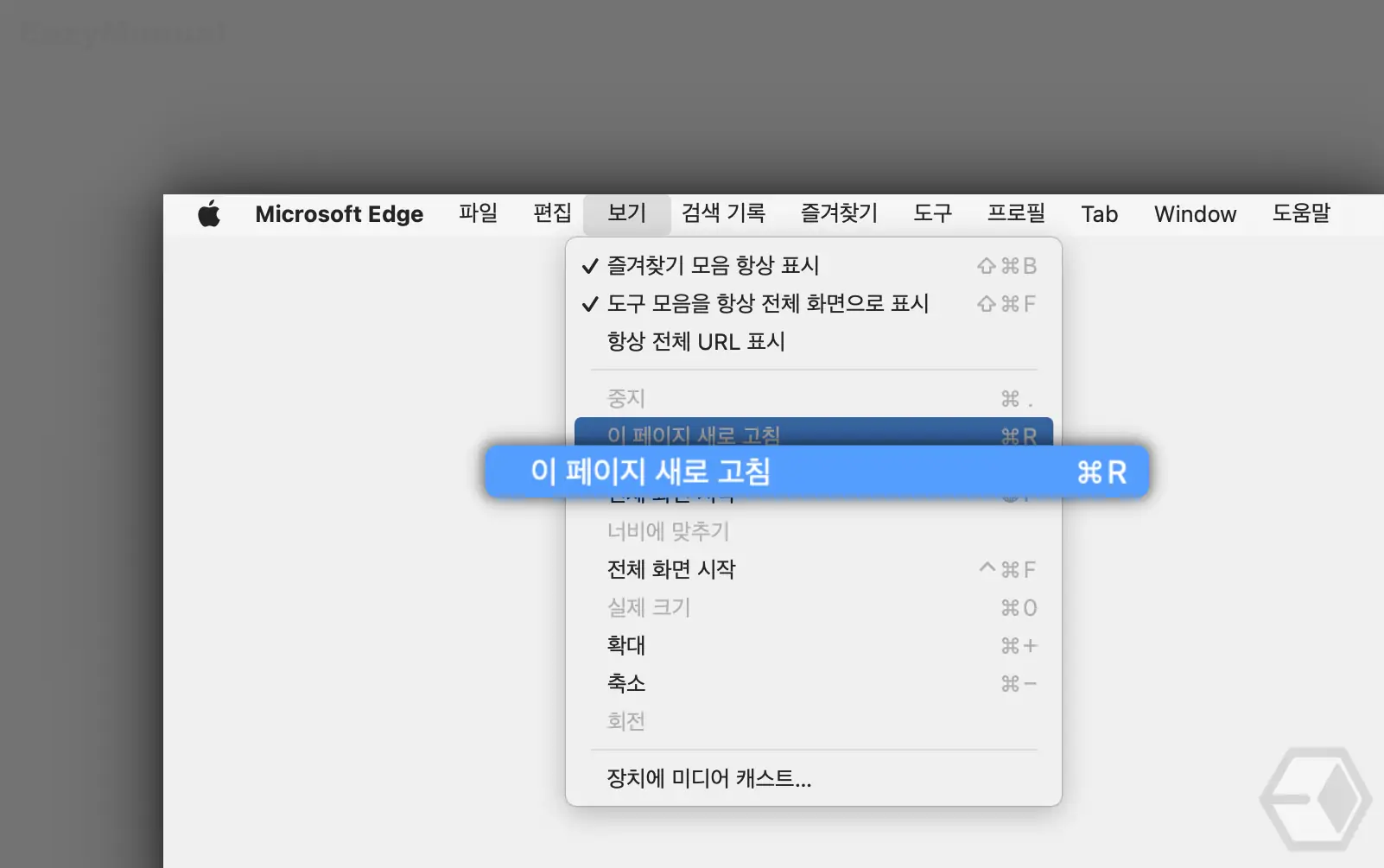Image resolution: width=1384 pixels, height=868 pixels.
Task: Select 장치에 미디어 캐스트...
Action: [814, 779]
